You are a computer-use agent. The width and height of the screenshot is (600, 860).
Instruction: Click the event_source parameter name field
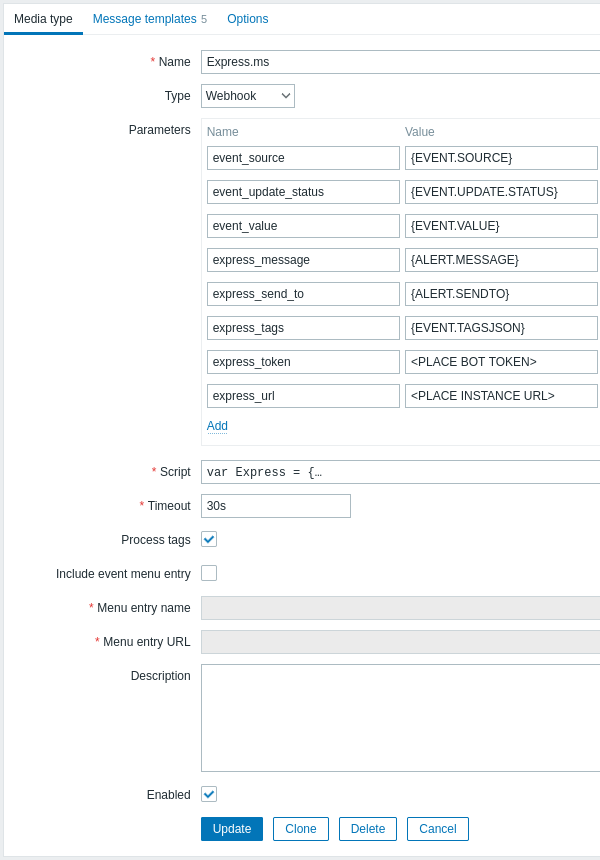coord(303,158)
